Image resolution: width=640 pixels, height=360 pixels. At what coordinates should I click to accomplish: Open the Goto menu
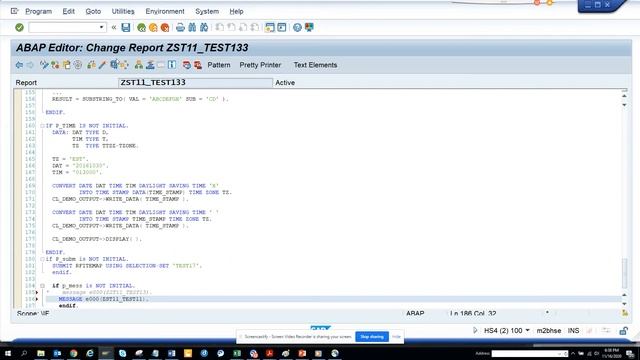pyautogui.click(x=93, y=11)
